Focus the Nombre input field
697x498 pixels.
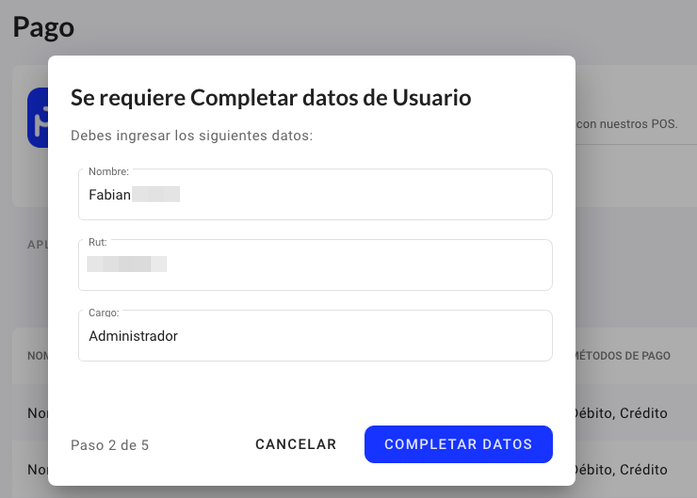pos(315,194)
